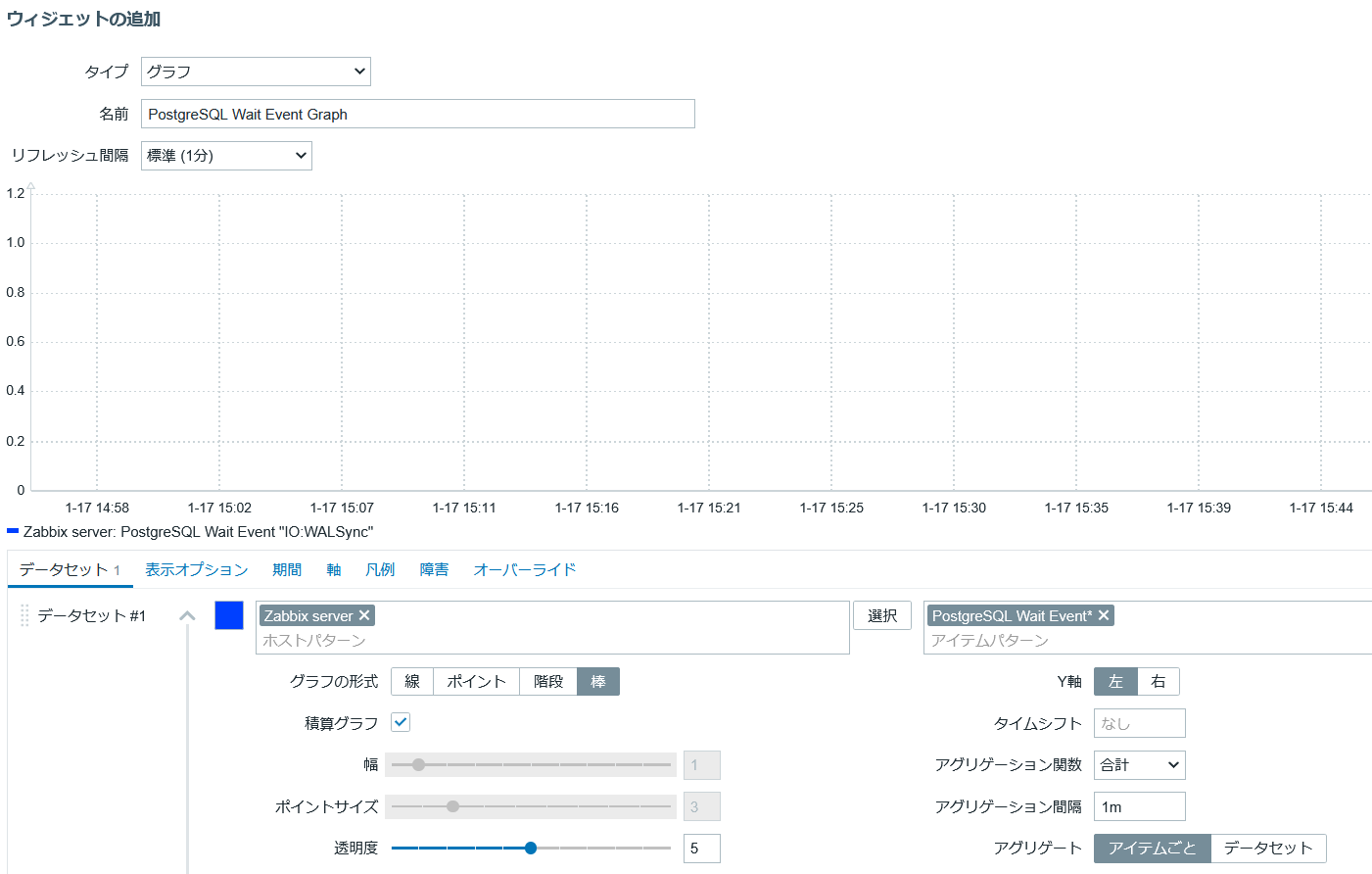
Task: Select 線 graph style
Action: pos(412,682)
